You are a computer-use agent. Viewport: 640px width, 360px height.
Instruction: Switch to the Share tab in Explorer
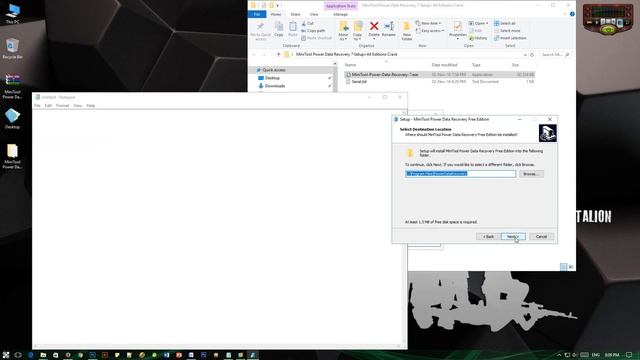click(x=295, y=14)
